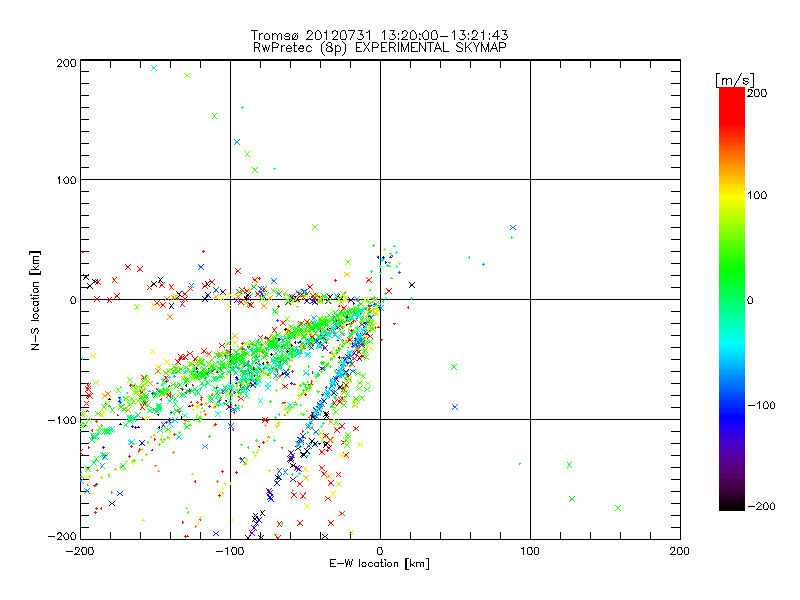The image size is (800, 600).
Task: Click the blue cross at the top-left of the skymap
Action: (154, 68)
